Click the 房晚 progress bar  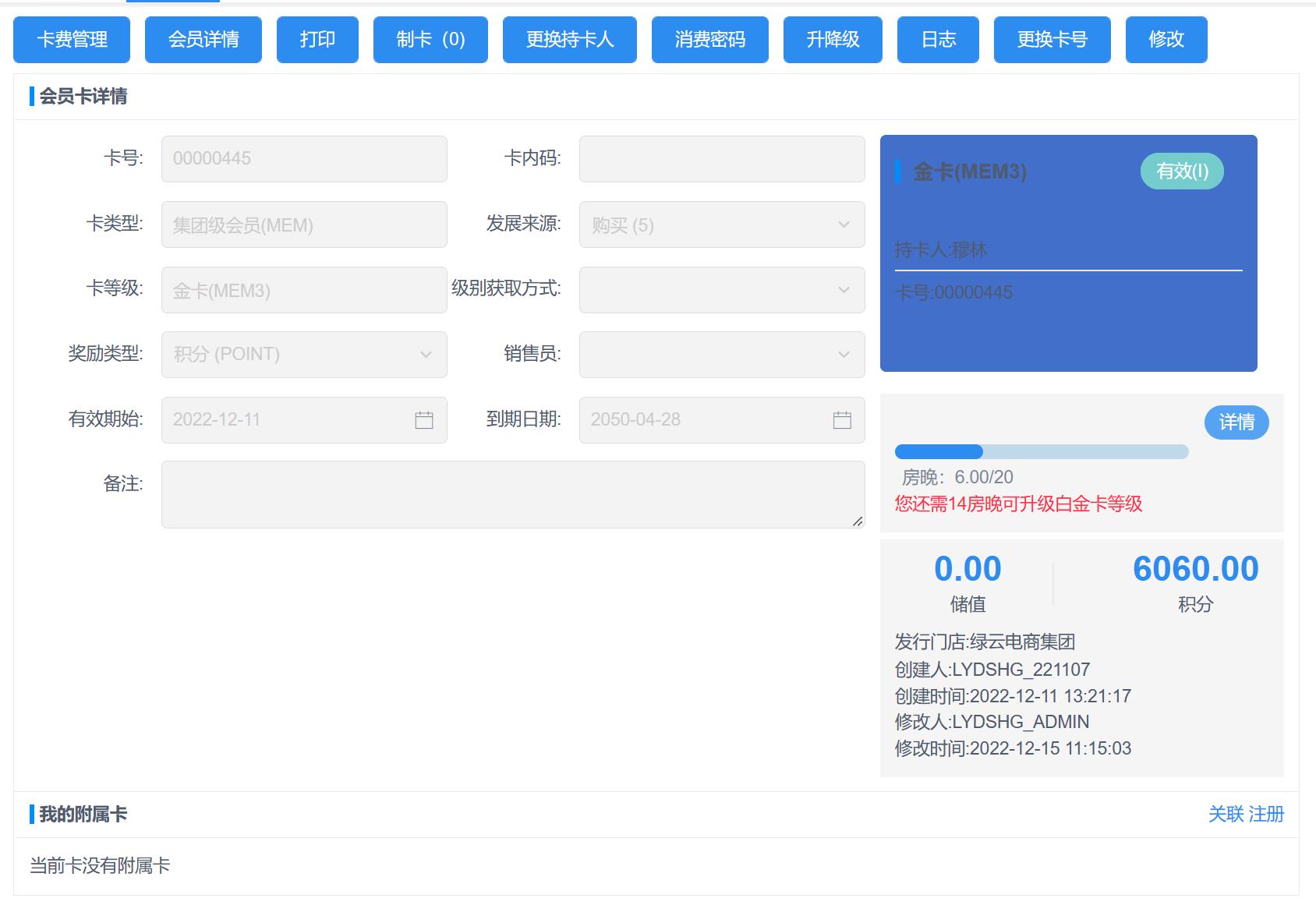coord(1041,452)
